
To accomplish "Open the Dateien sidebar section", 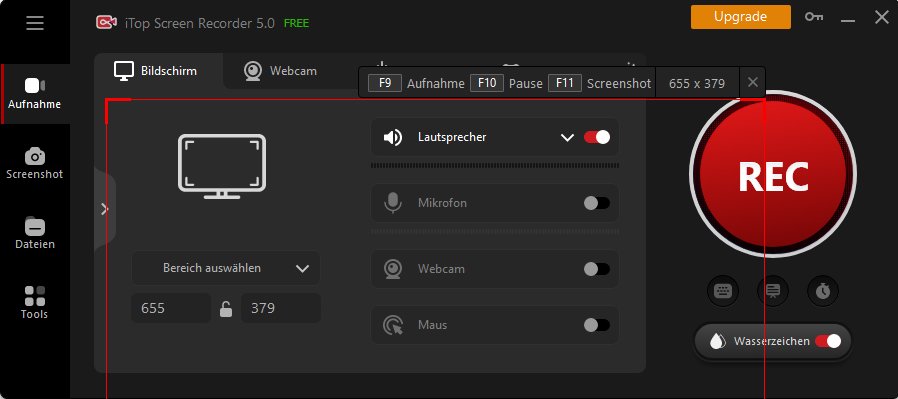I will [x=34, y=234].
